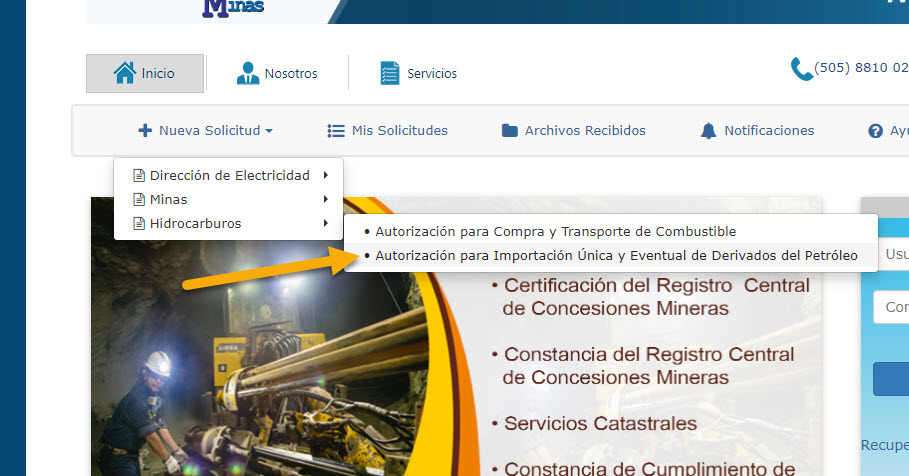909x476 pixels.
Task: Click the document icon next to Hidrocarburos
Action: [x=139, y=223]
